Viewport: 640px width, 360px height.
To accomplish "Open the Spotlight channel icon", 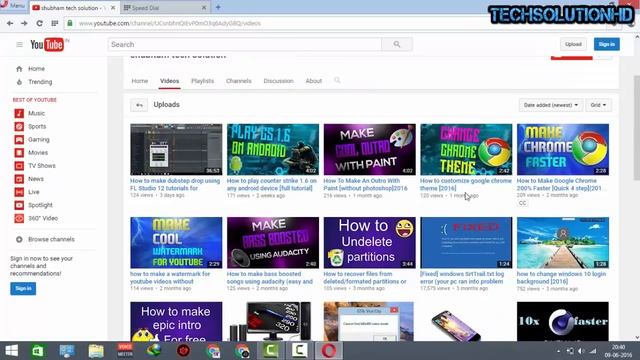I will pyautogui.click(x=19, y=205).
